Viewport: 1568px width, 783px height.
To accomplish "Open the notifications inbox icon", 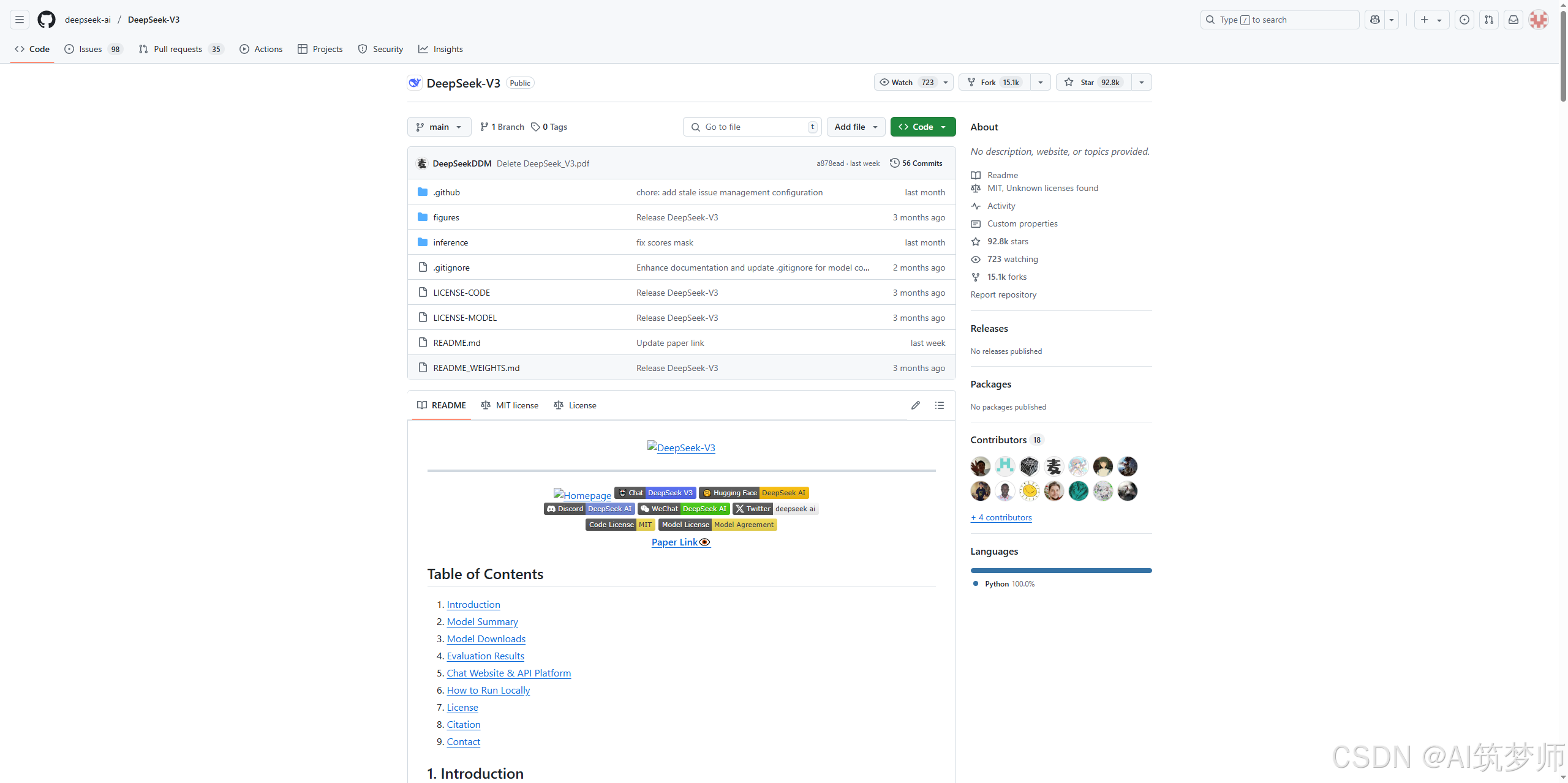I will tap(1513, 20).
